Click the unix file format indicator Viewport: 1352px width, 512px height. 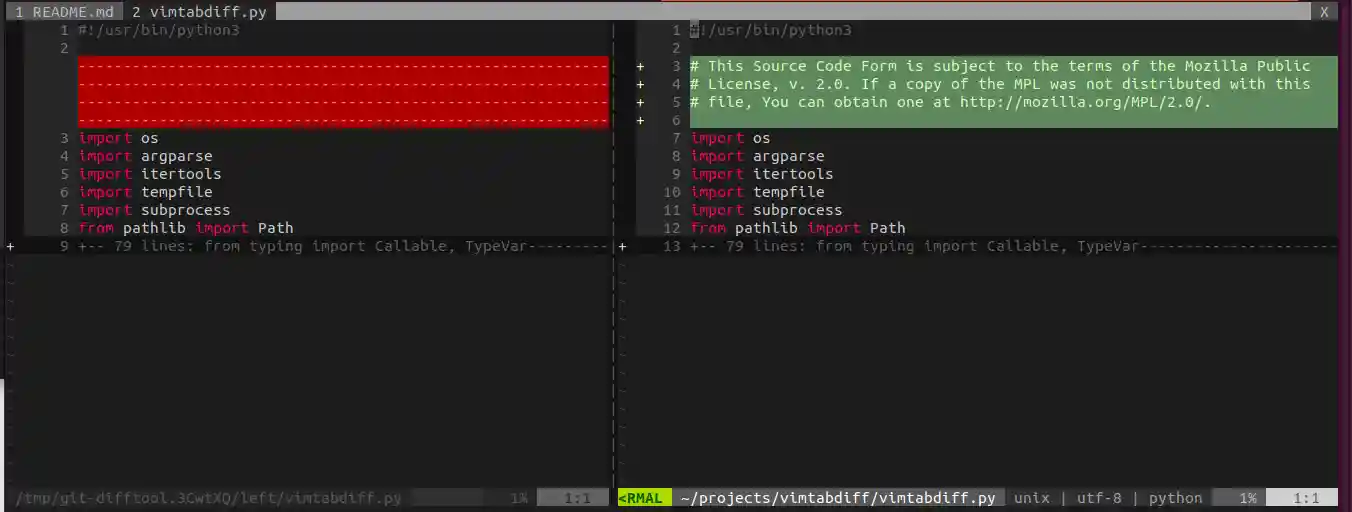(1032, 497)
